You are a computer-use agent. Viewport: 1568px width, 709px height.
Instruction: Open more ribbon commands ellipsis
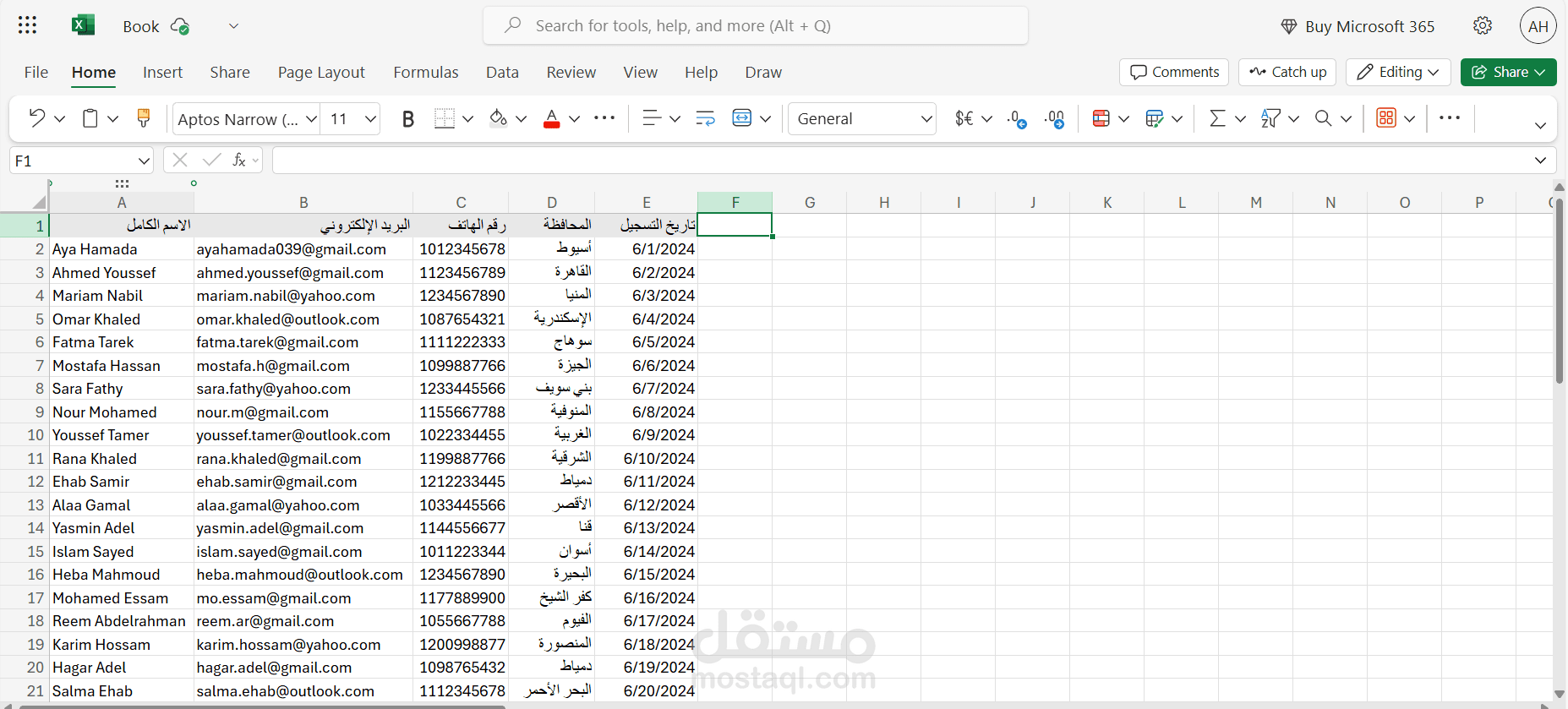pyautogui.click(x=1450, y=118)
